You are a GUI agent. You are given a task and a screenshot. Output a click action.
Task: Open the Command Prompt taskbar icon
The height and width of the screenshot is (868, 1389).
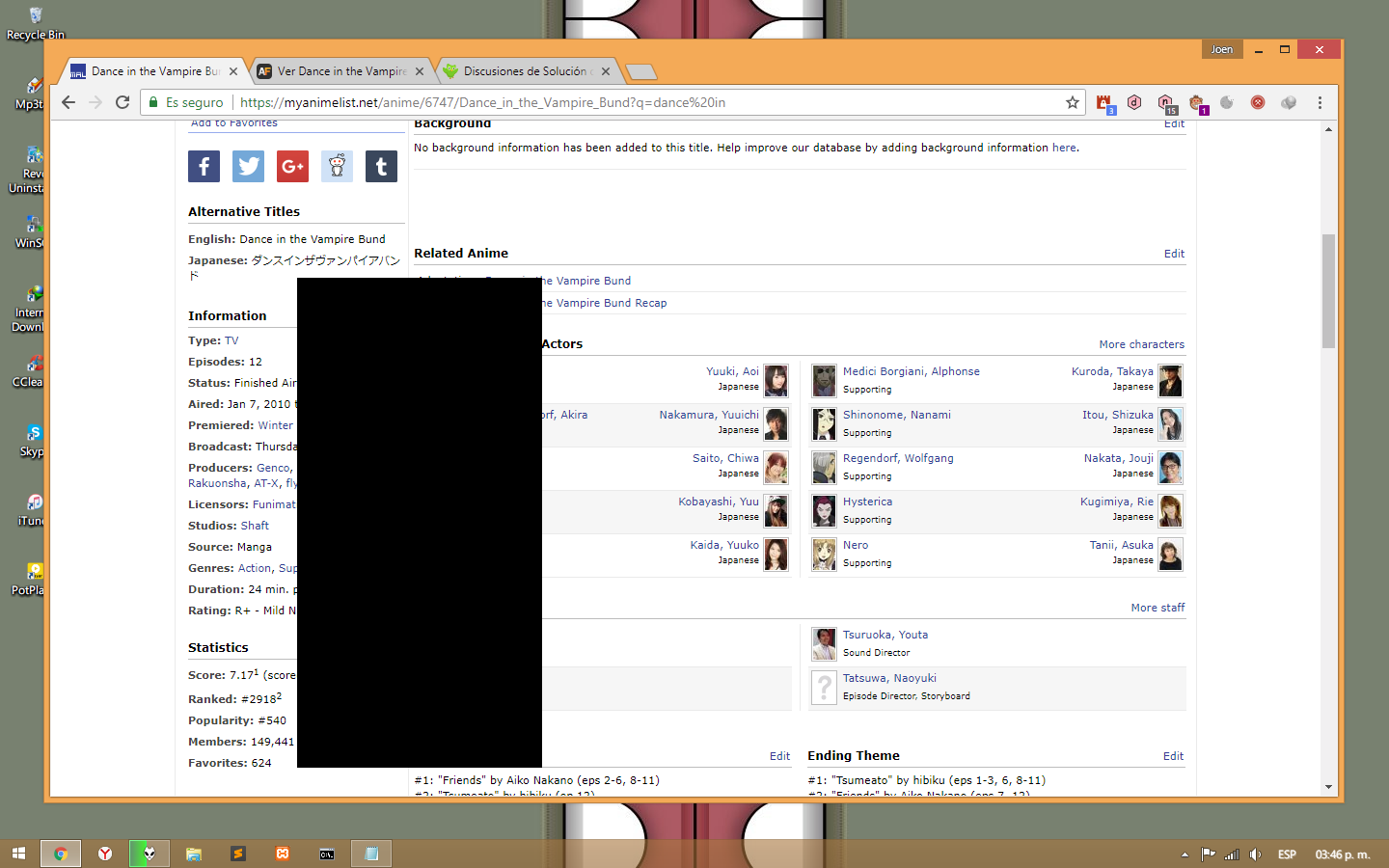coord(327,854)
